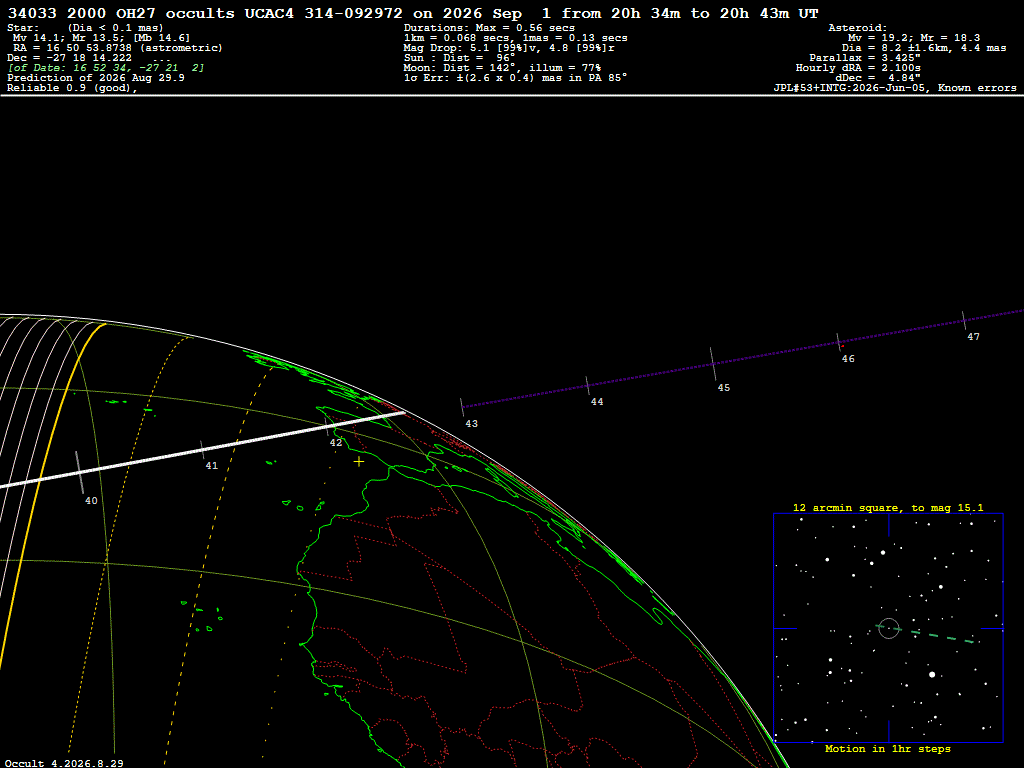
Task: Select the minute 41 tick label
Action: [212, 466]
